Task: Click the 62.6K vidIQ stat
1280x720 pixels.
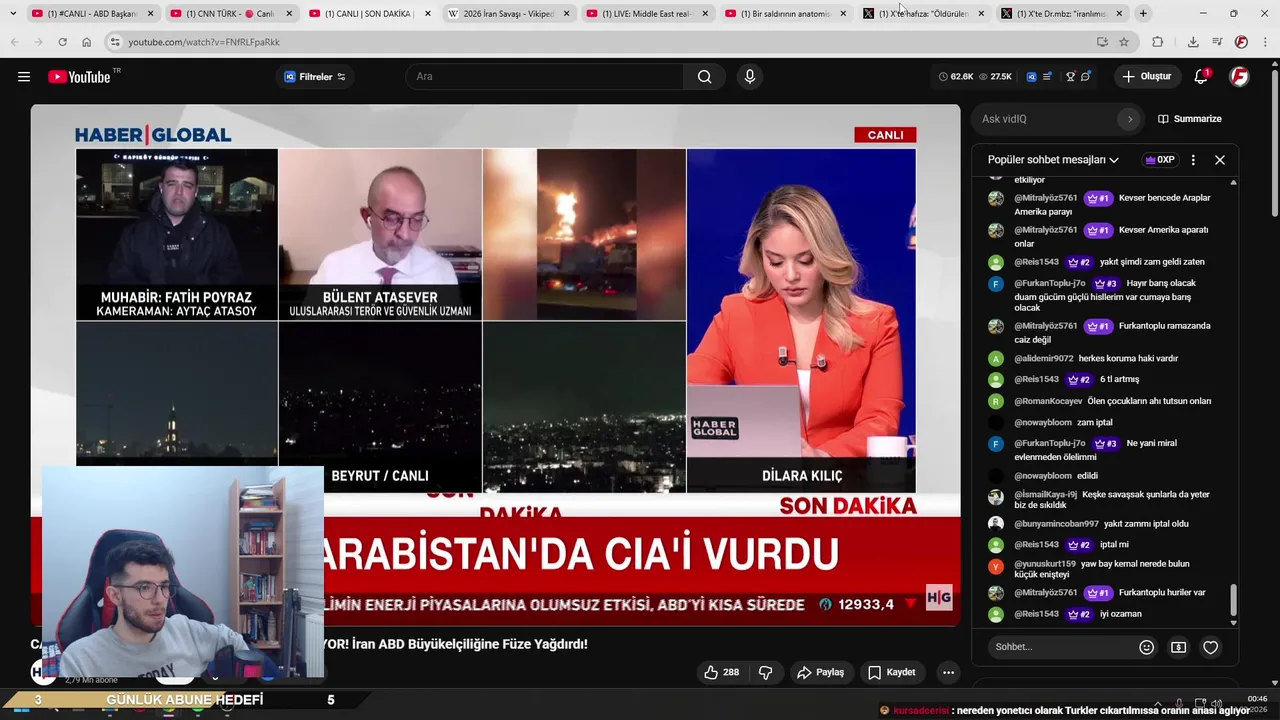Action: [x=956, y=77]
